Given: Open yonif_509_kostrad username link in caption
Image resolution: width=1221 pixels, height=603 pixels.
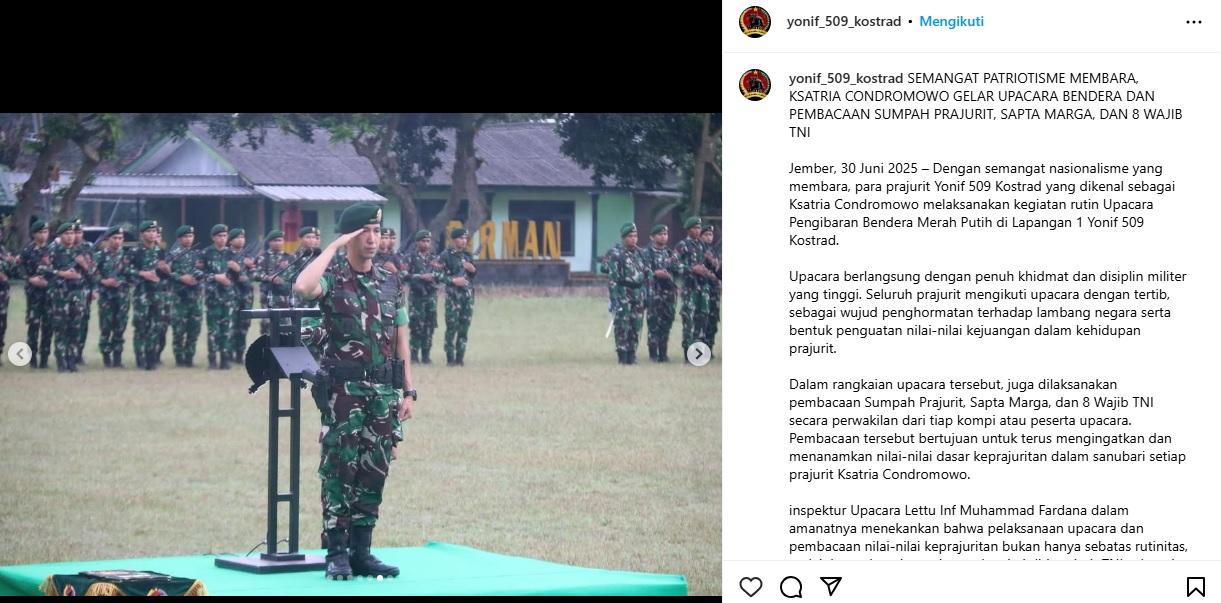Looking at the screenshot, I should point(846,78).
